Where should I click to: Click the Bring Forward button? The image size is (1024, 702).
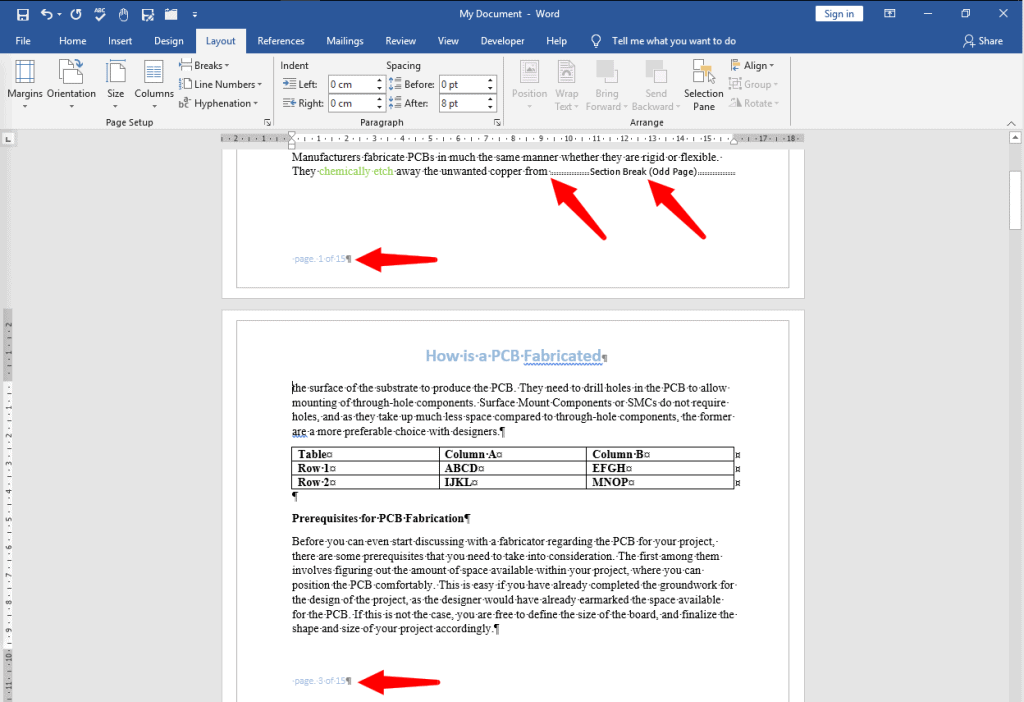pos(606,85)
